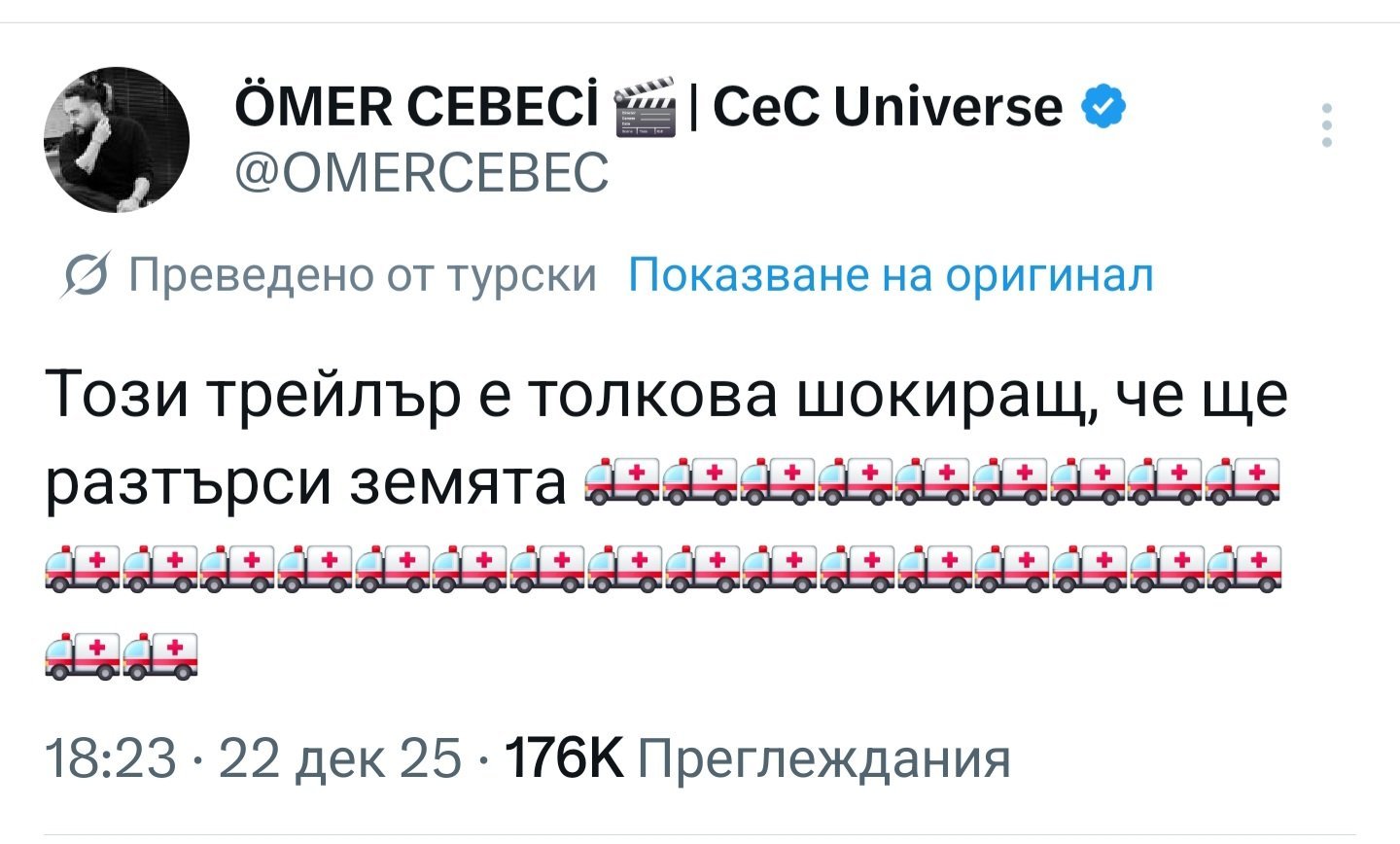Image resolution: width=1400 pixels, height=844 pixels.
Task: Show original via "Показване на оригинал"
Action: (891, 276)
